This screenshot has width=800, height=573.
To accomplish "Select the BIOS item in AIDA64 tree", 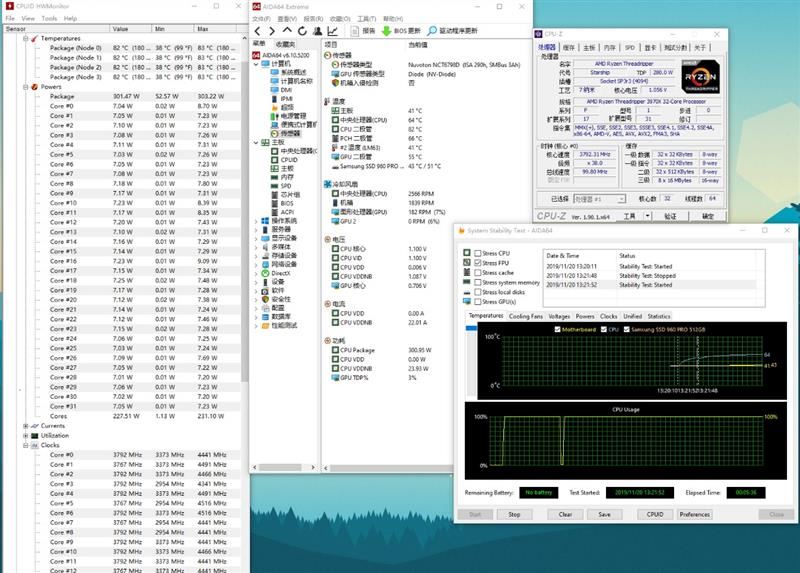I will 282,203.
